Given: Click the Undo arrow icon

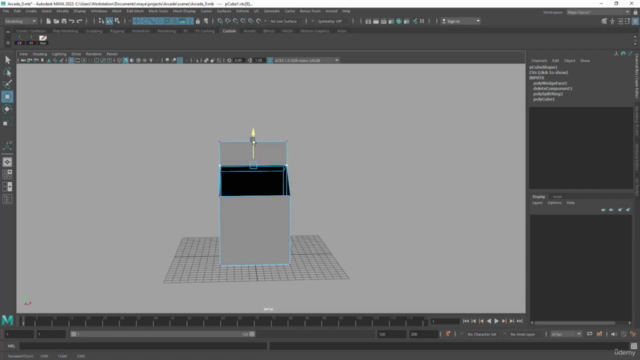Looking at the screenshot, I should click(x=71, y=21).
